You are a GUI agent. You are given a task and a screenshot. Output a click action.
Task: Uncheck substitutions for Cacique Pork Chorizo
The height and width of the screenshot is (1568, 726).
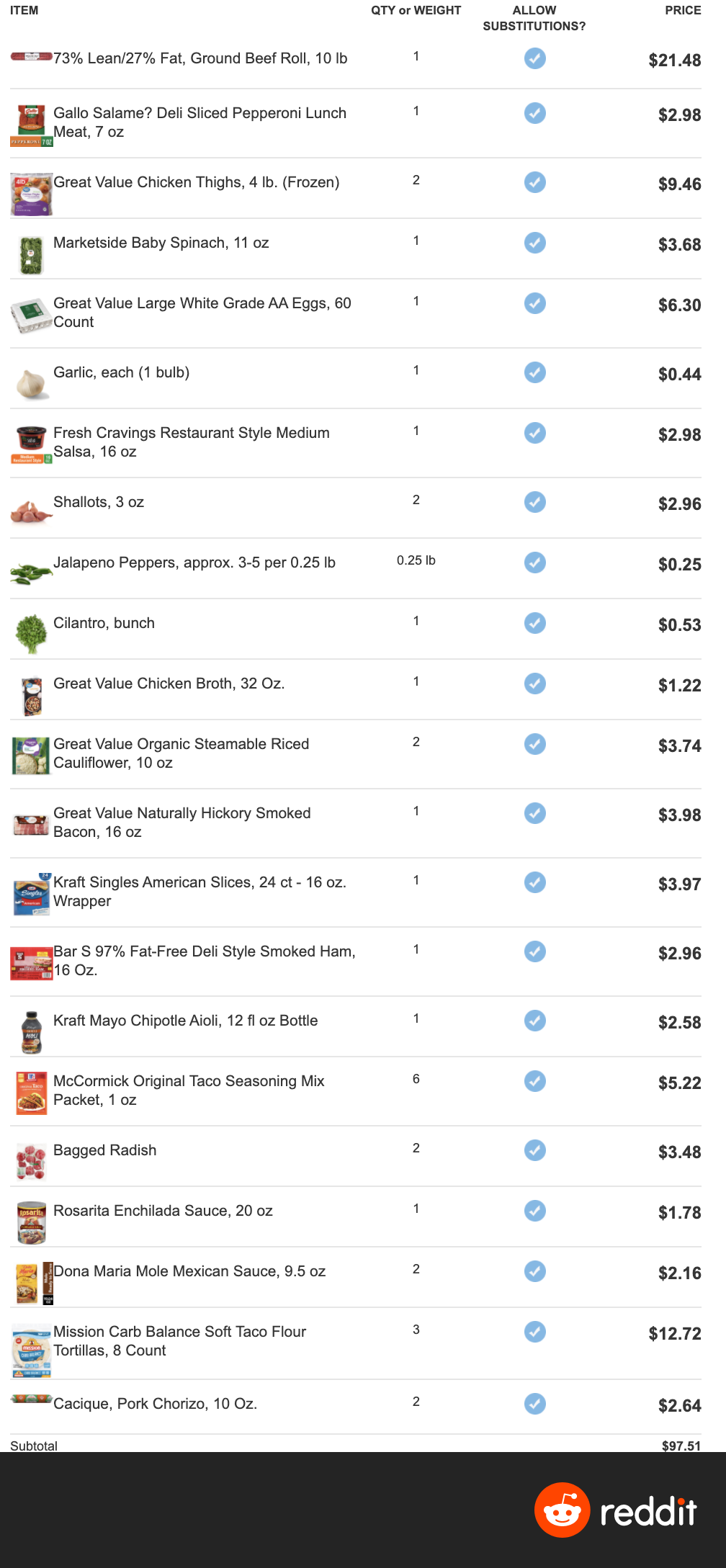pyautogui.click(x=534, y=1404)
